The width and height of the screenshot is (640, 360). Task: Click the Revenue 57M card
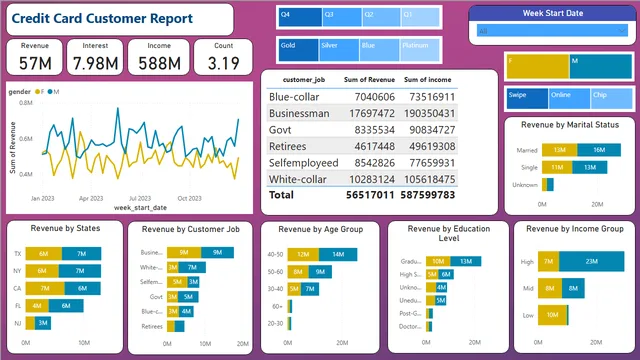click(x=35, y=57)
